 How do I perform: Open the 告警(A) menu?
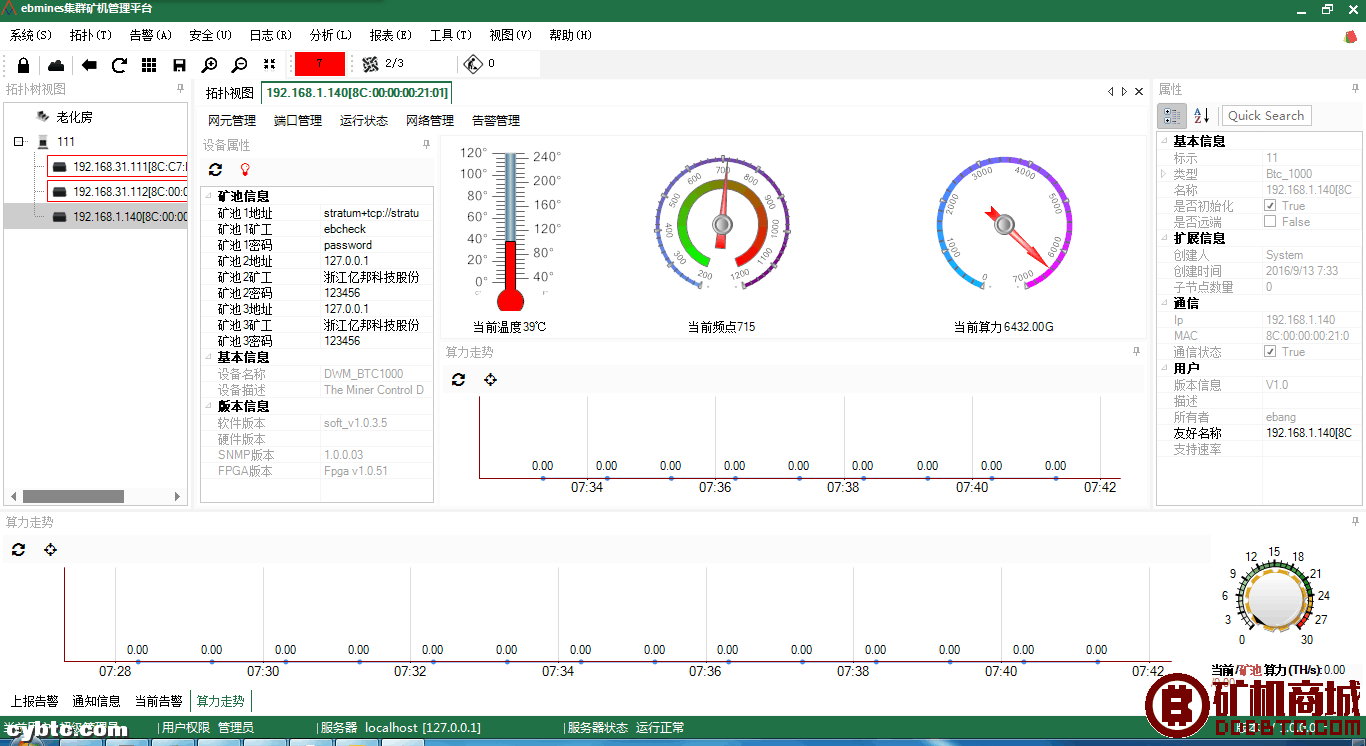[151, 35]
